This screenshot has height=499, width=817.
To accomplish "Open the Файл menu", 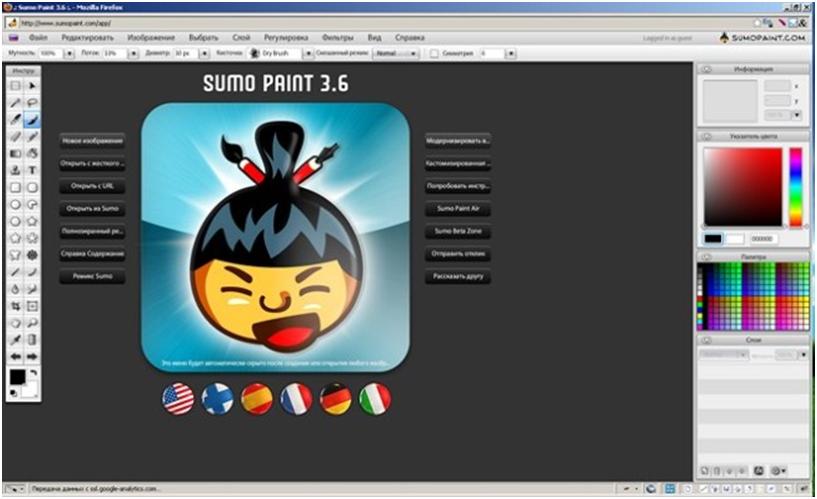I will point(38,38).
